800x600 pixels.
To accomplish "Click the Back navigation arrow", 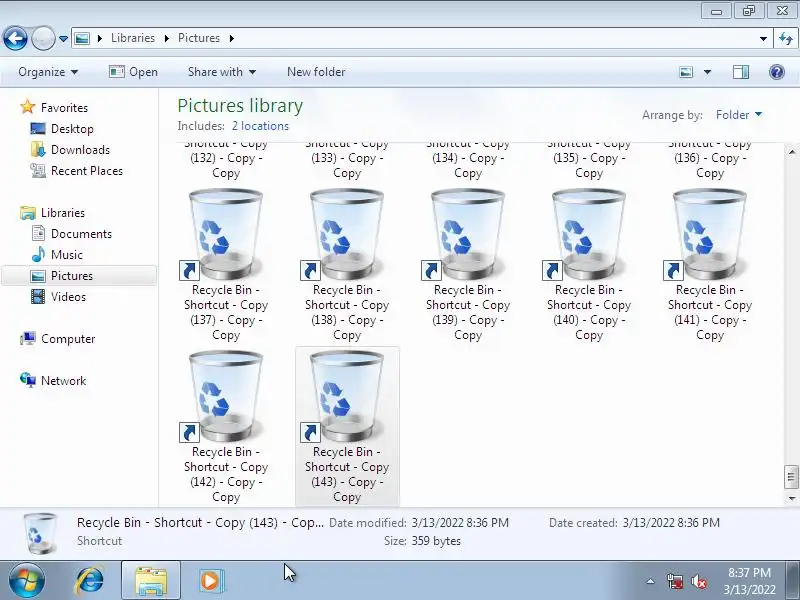I will 15,38.
